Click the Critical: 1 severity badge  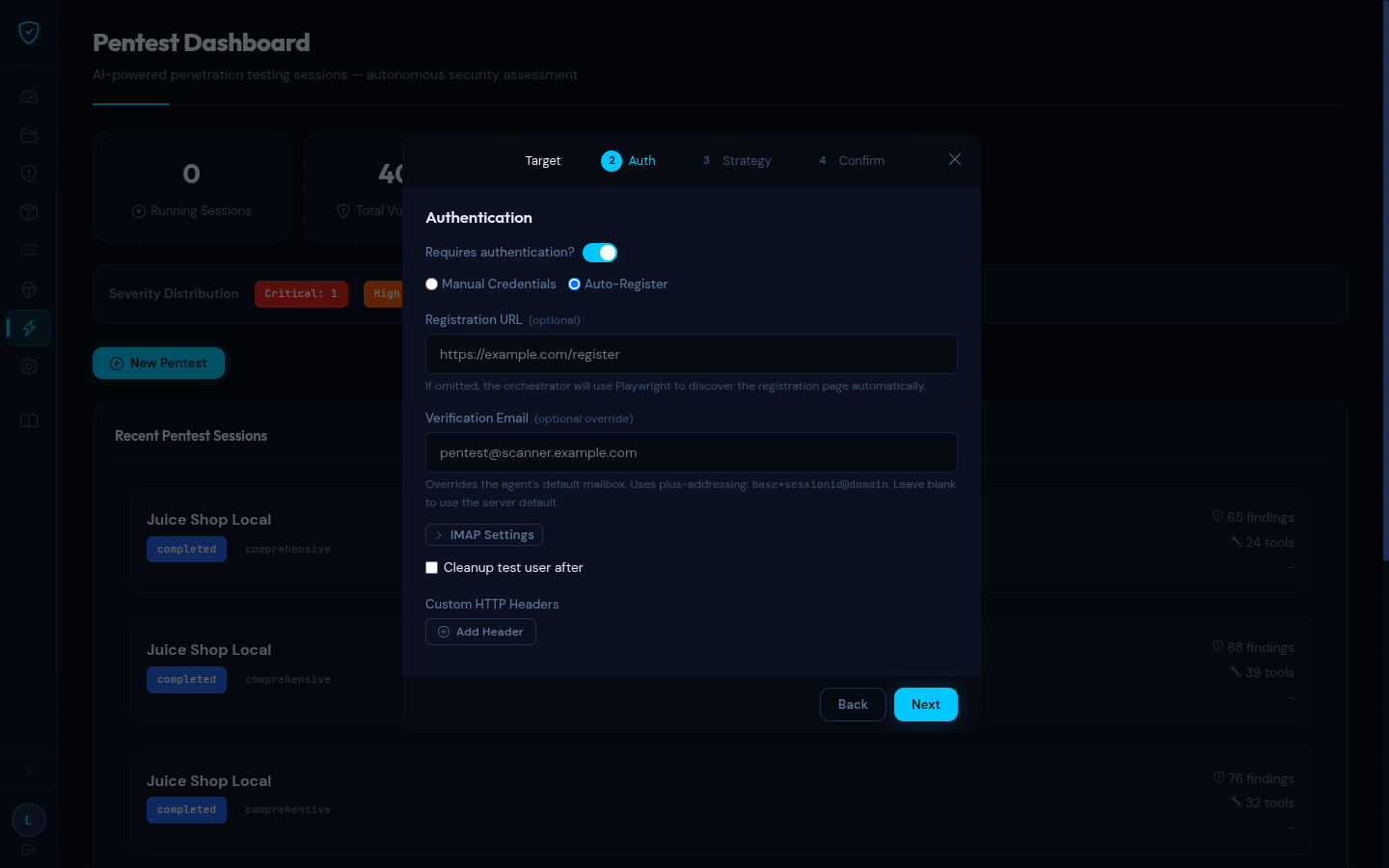click(x=301, y=293)
